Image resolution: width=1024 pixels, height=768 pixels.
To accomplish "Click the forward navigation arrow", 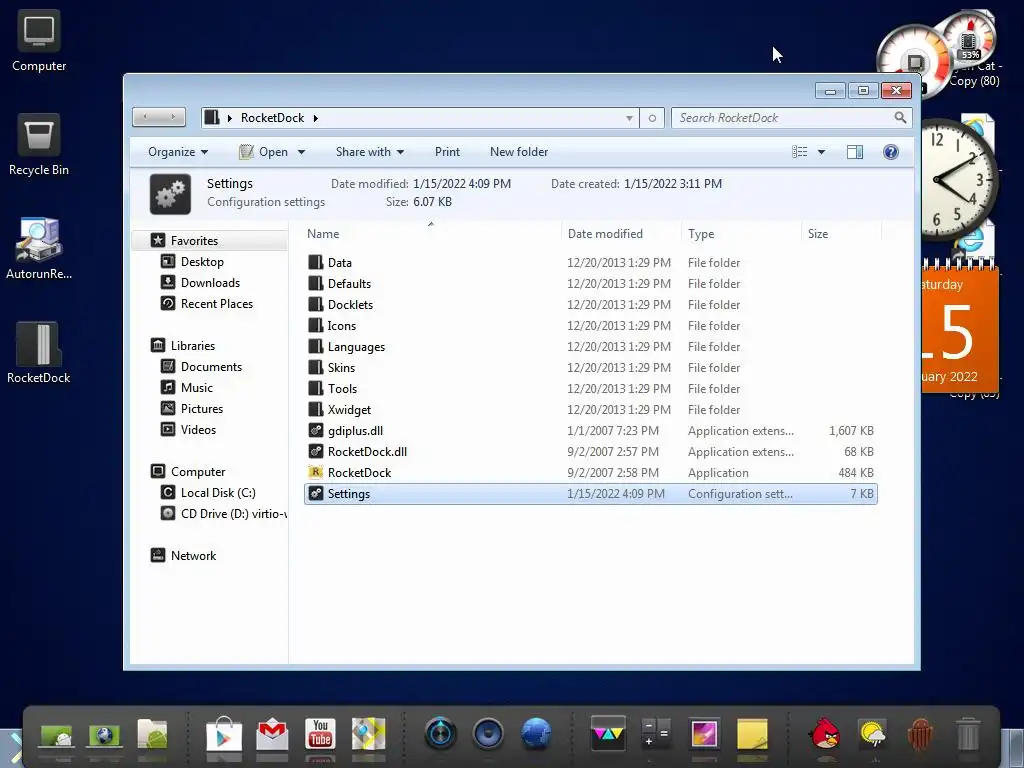I will 172,117.
